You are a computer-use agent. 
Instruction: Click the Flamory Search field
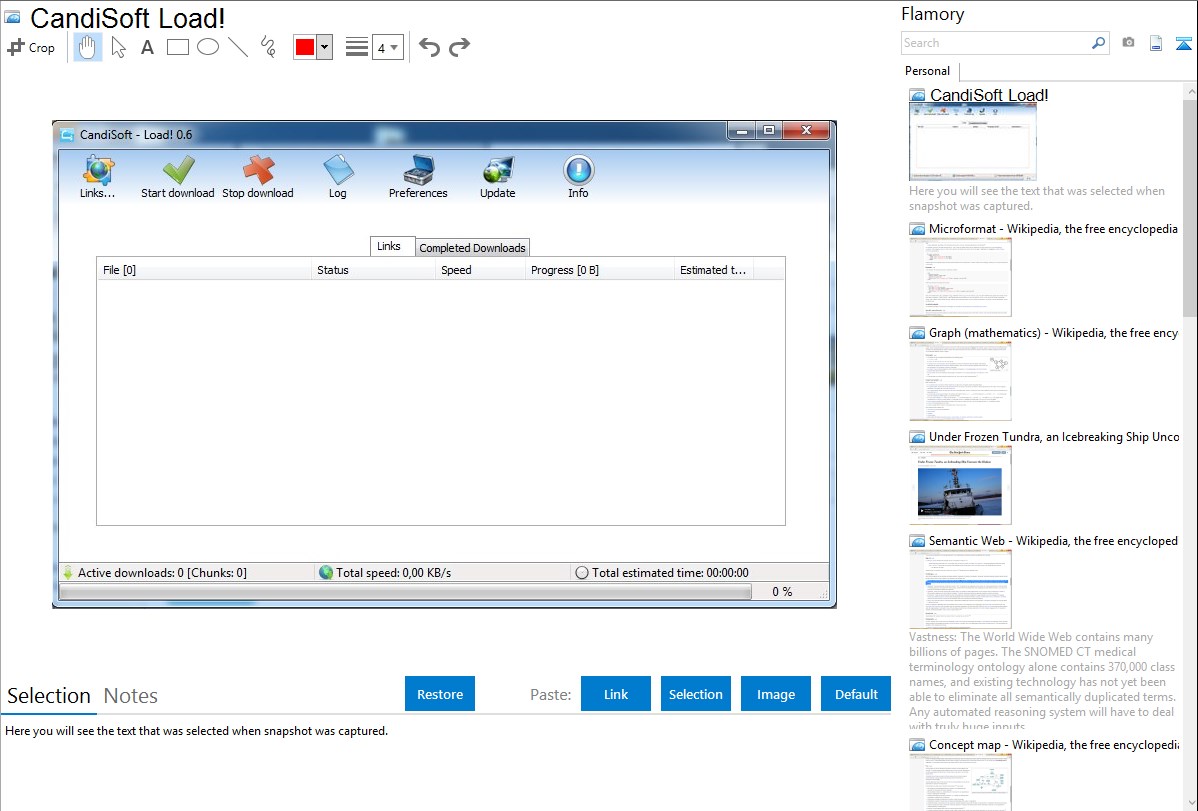coord(995,43)
